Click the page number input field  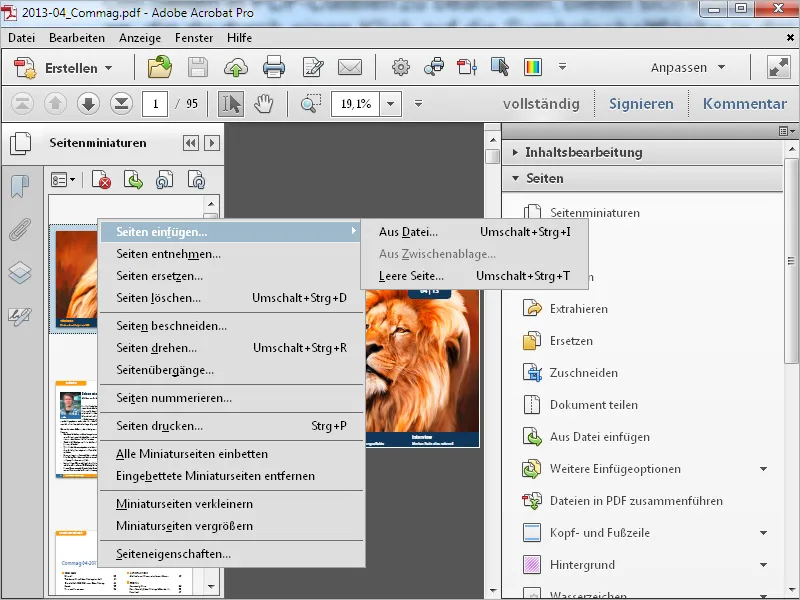155,104
